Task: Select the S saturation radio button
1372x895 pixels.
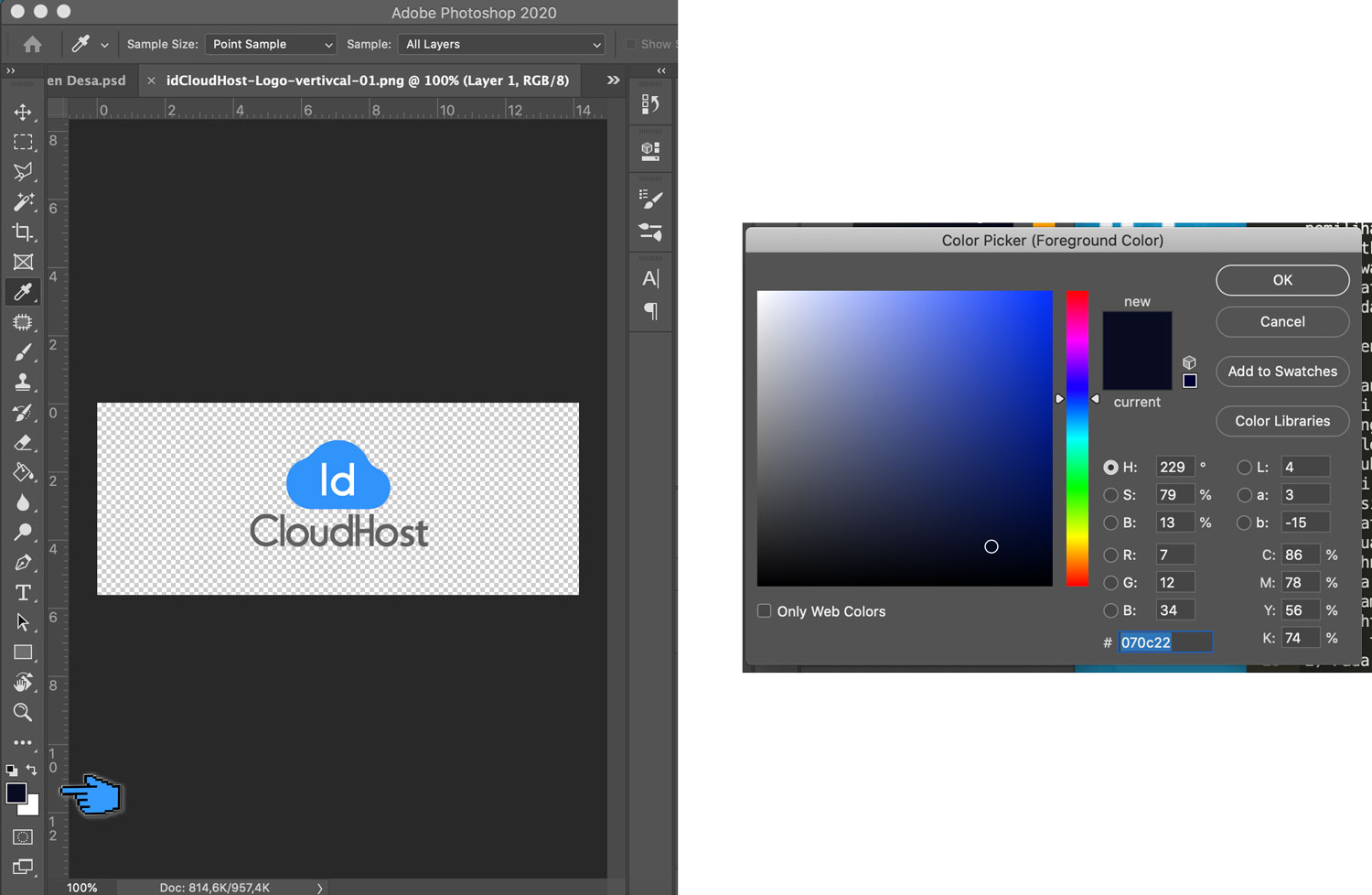Action: 1110,495
